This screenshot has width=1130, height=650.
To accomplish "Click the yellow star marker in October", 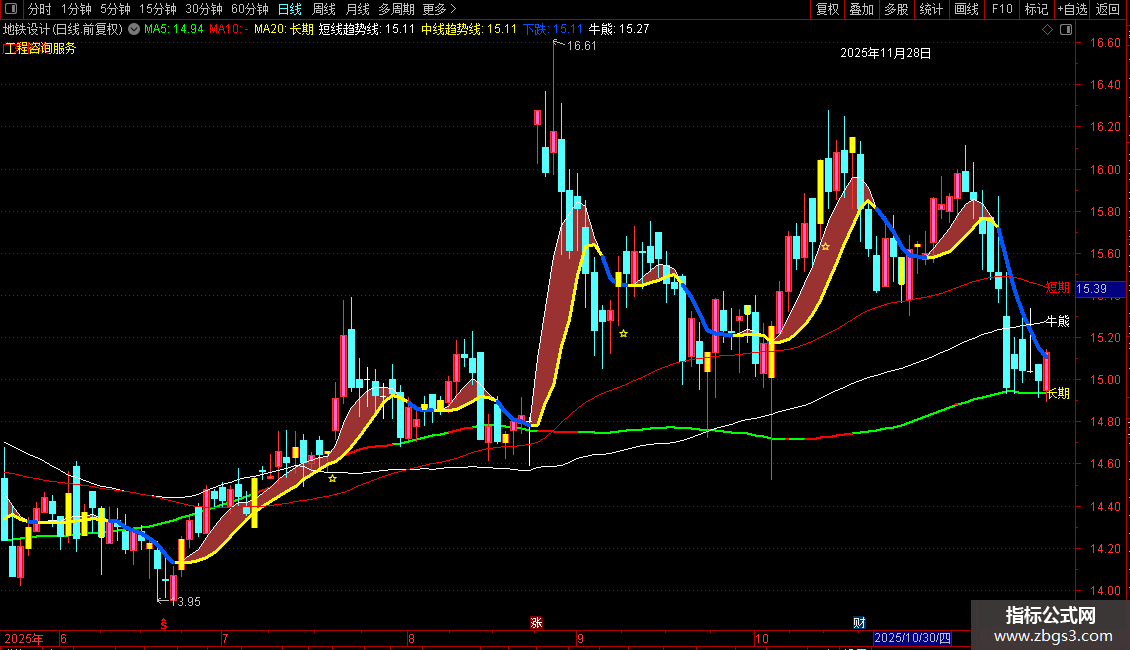I will click(x=826, y=246).
